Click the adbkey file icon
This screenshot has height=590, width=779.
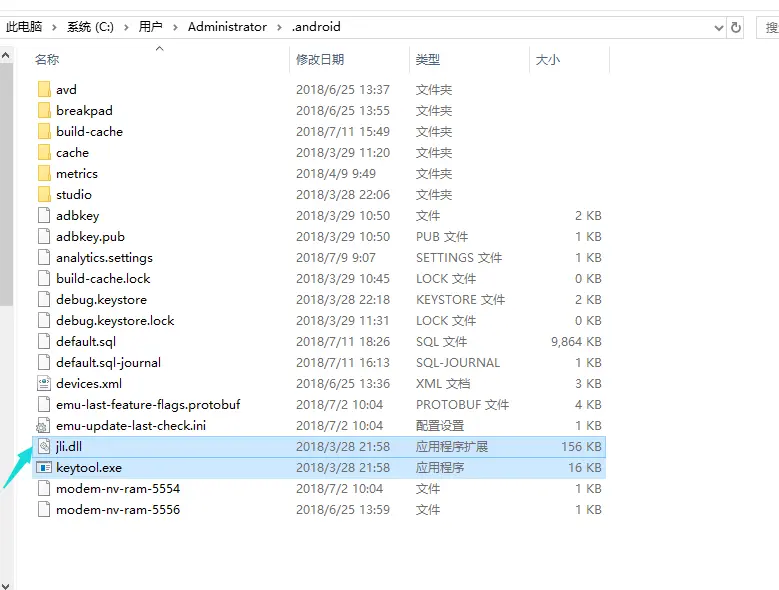click(x=44, y=216)
